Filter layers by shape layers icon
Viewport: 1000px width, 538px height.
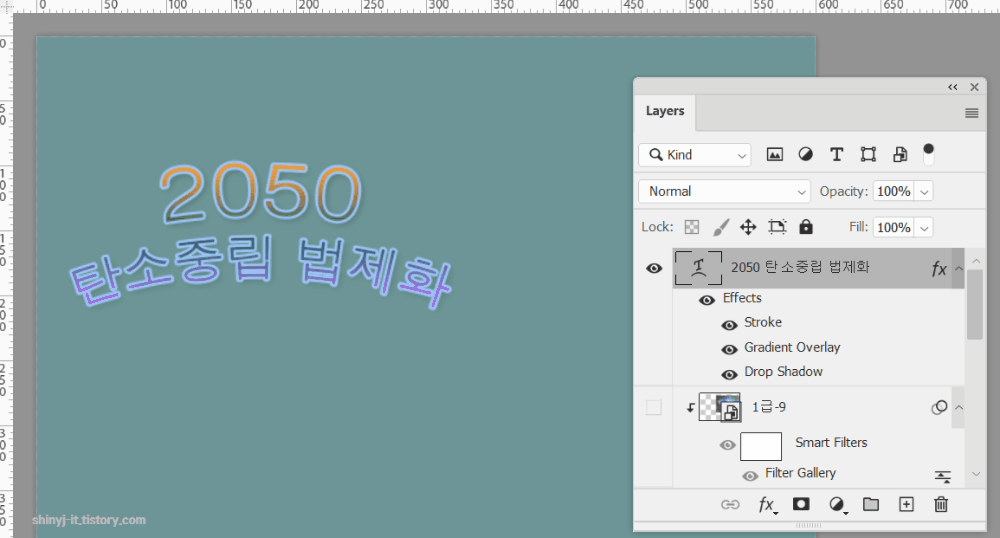(868, 154)
